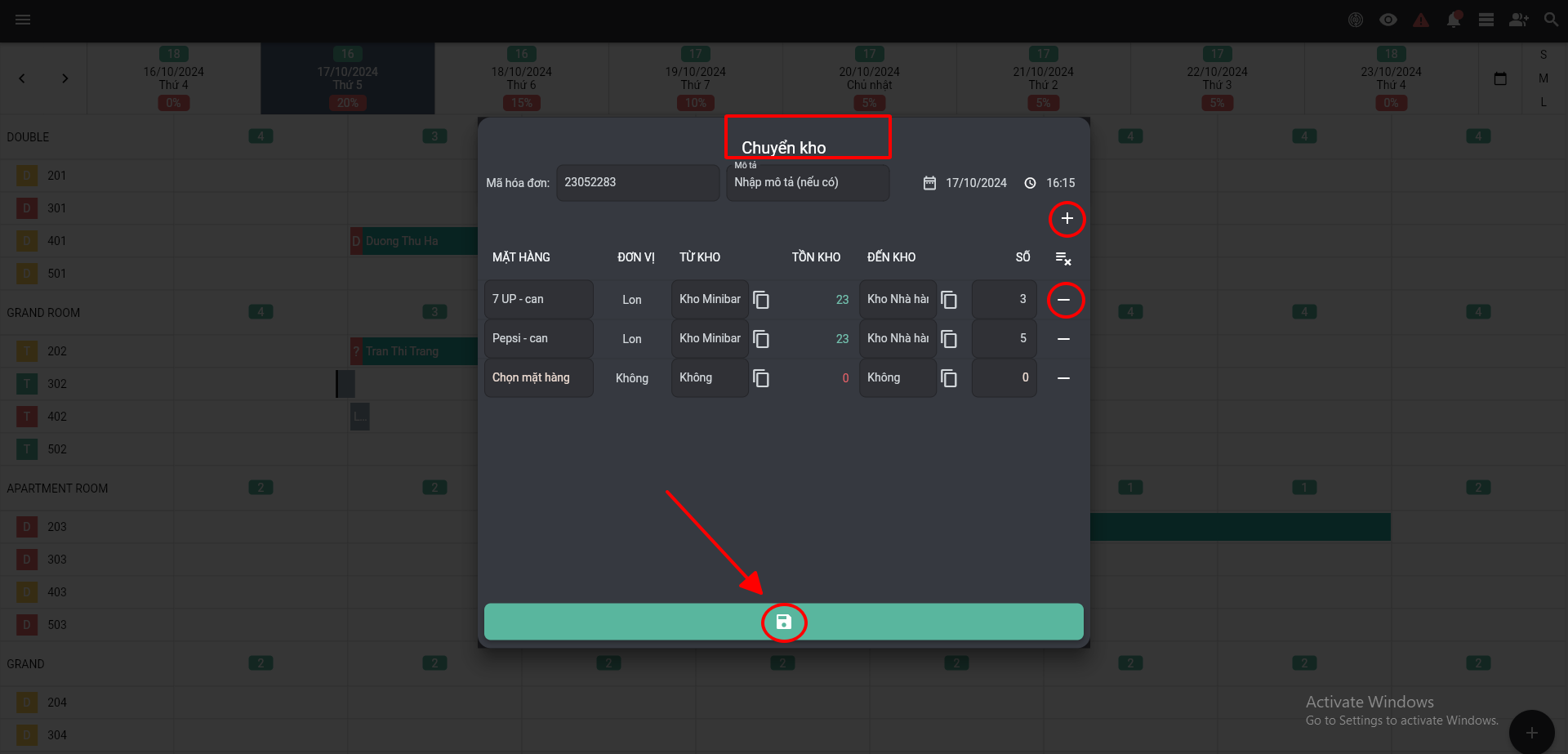Click the fingerprint icon in top bar

[1356, 20]
